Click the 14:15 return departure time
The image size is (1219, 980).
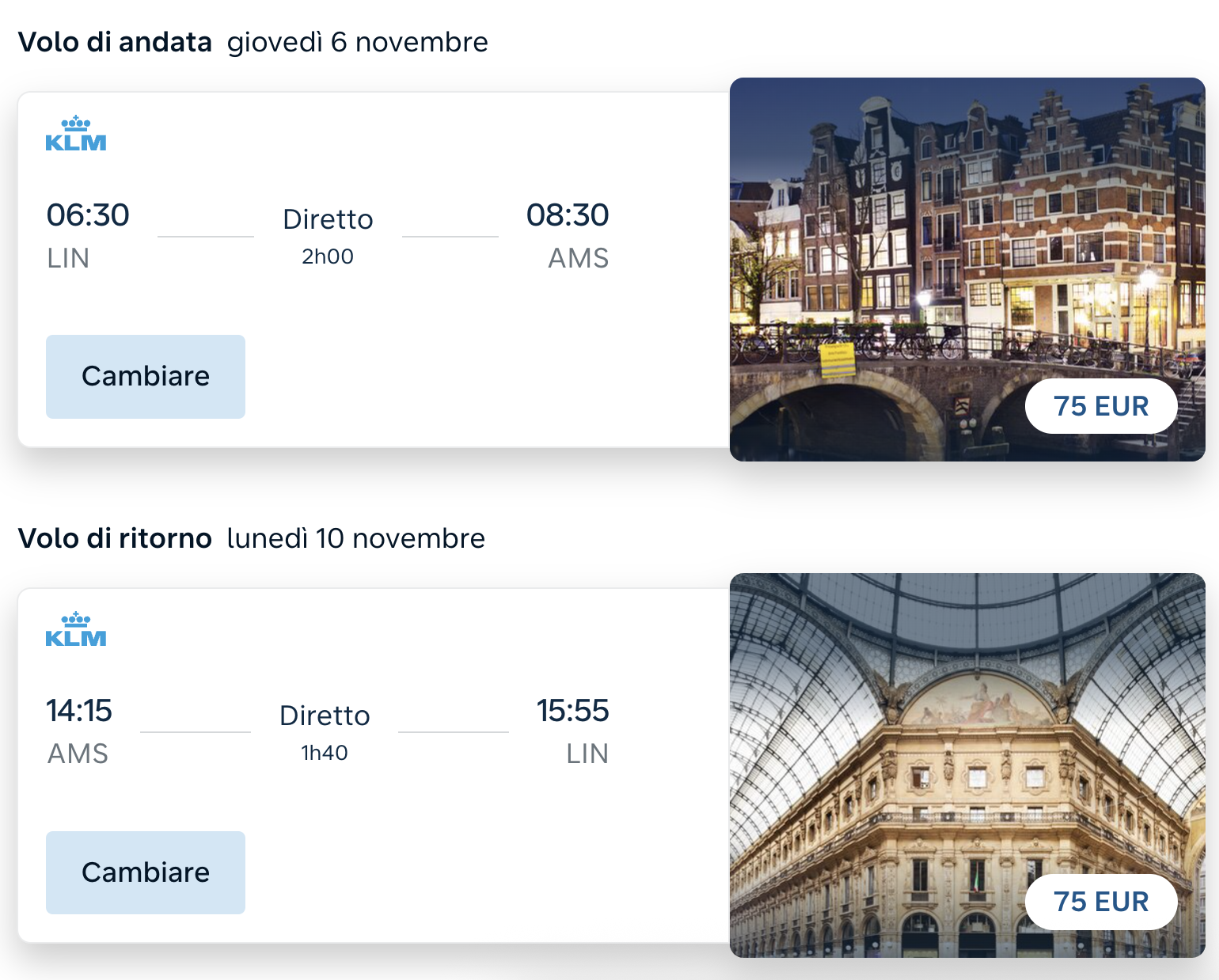79,711
